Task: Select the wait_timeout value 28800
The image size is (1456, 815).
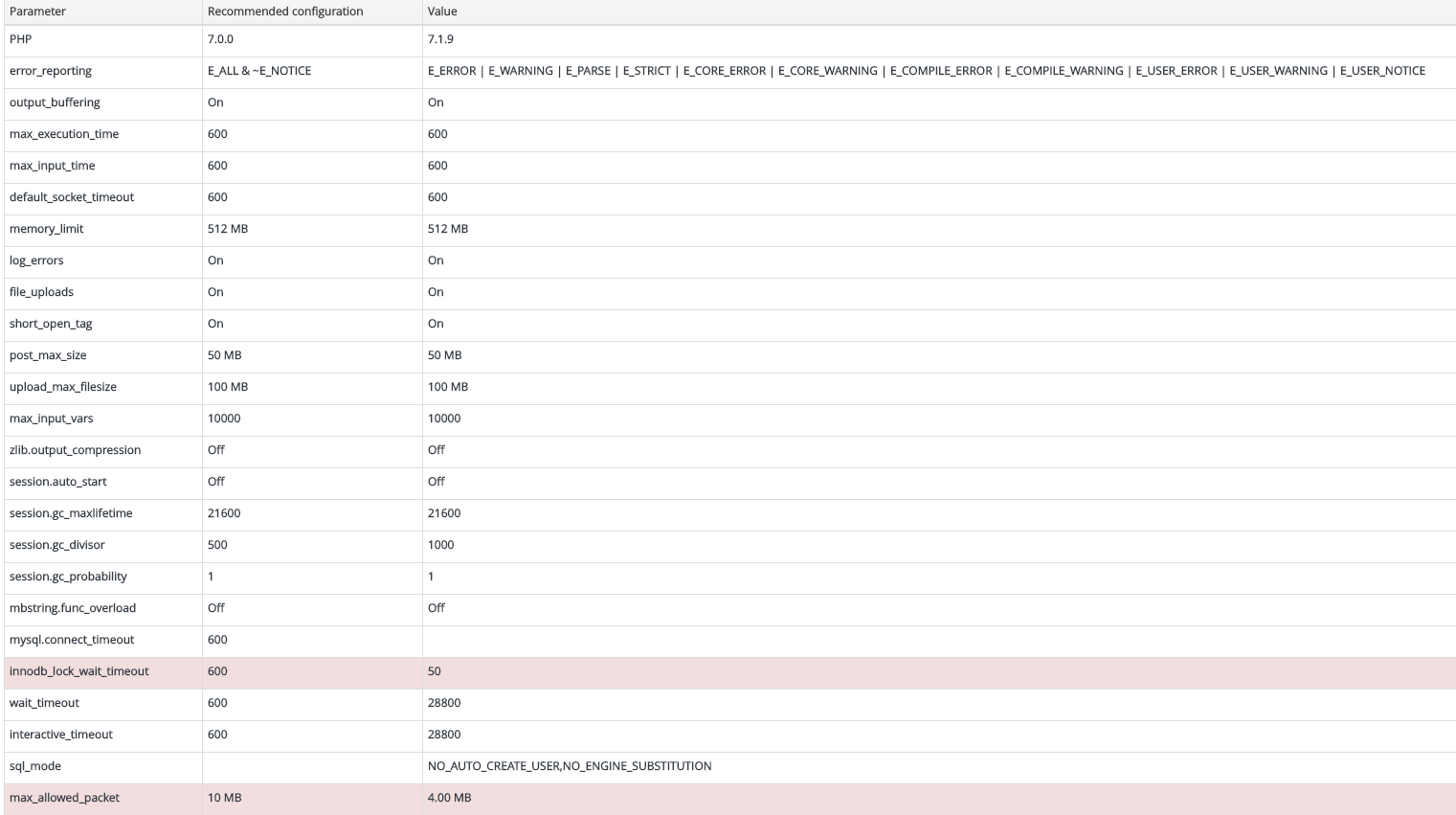Action: [x=444, y=703]
